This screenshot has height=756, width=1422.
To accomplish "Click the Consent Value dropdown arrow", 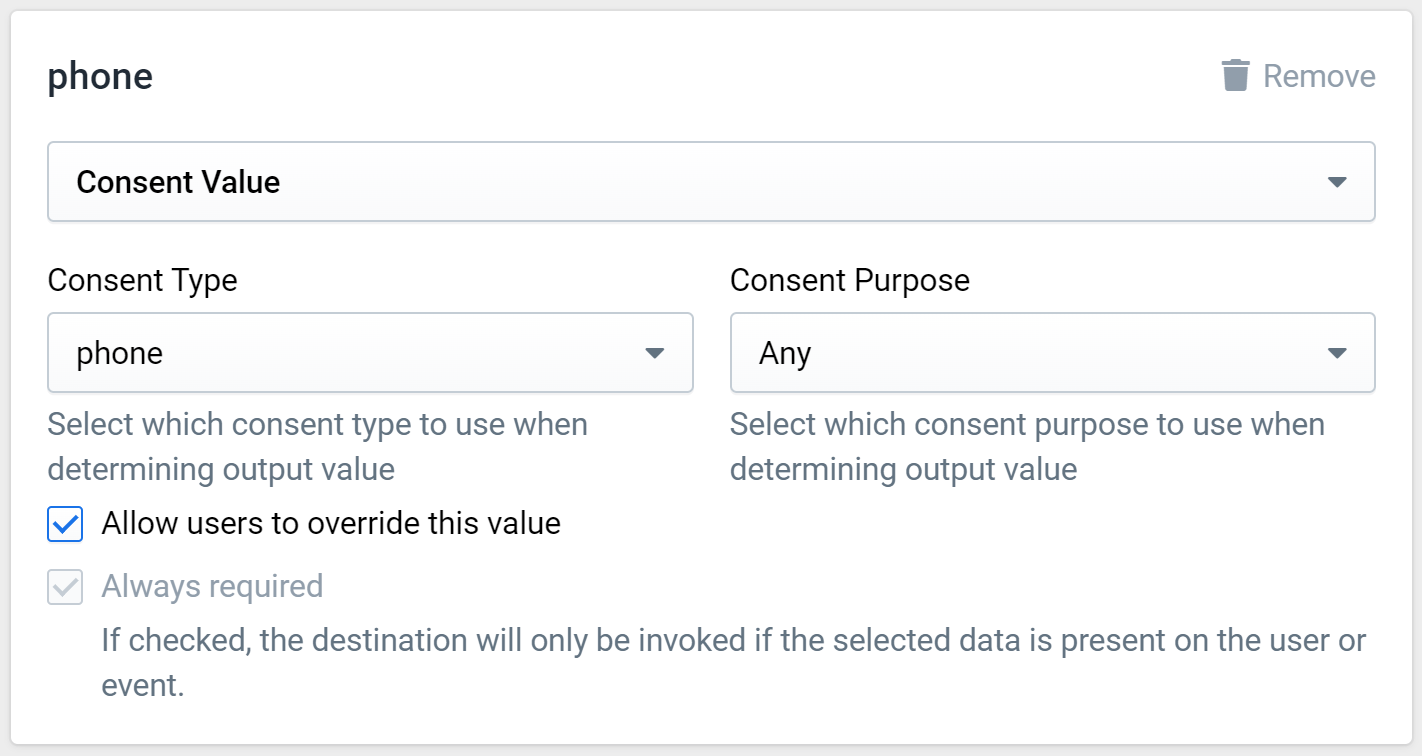I will point(1336,182).
